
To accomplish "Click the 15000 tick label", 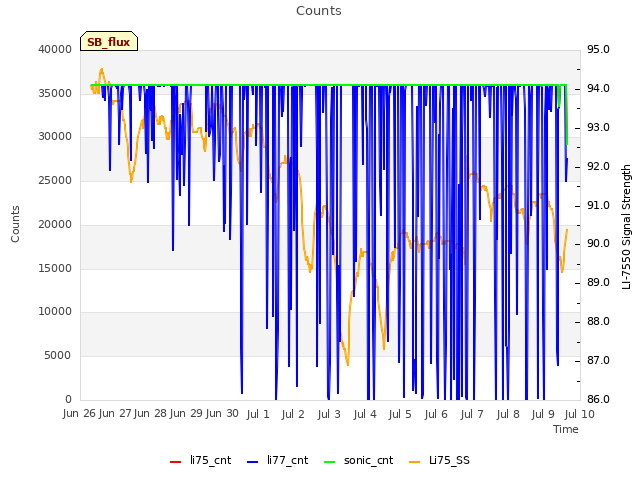I will [55, 268].
